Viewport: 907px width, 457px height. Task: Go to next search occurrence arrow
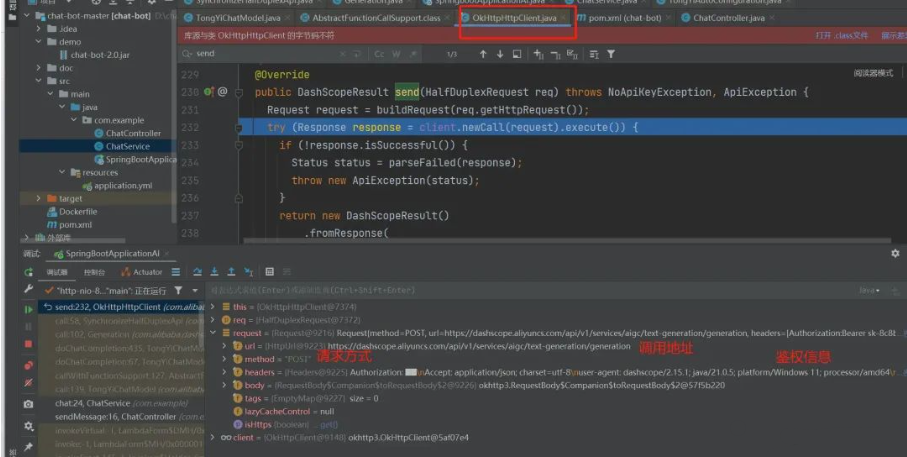tap(500, 54)
